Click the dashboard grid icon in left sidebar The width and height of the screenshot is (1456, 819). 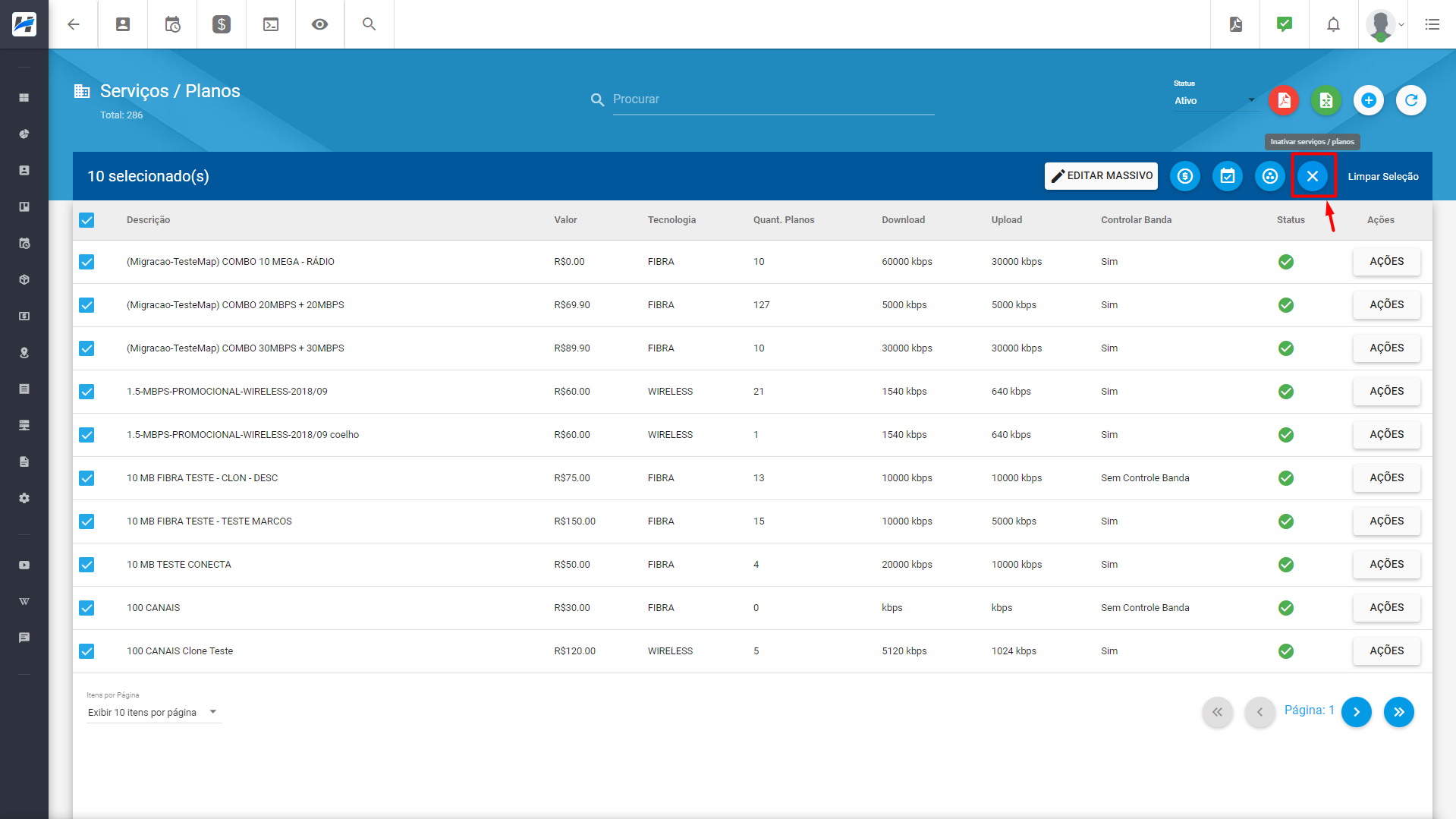point(24,98)
